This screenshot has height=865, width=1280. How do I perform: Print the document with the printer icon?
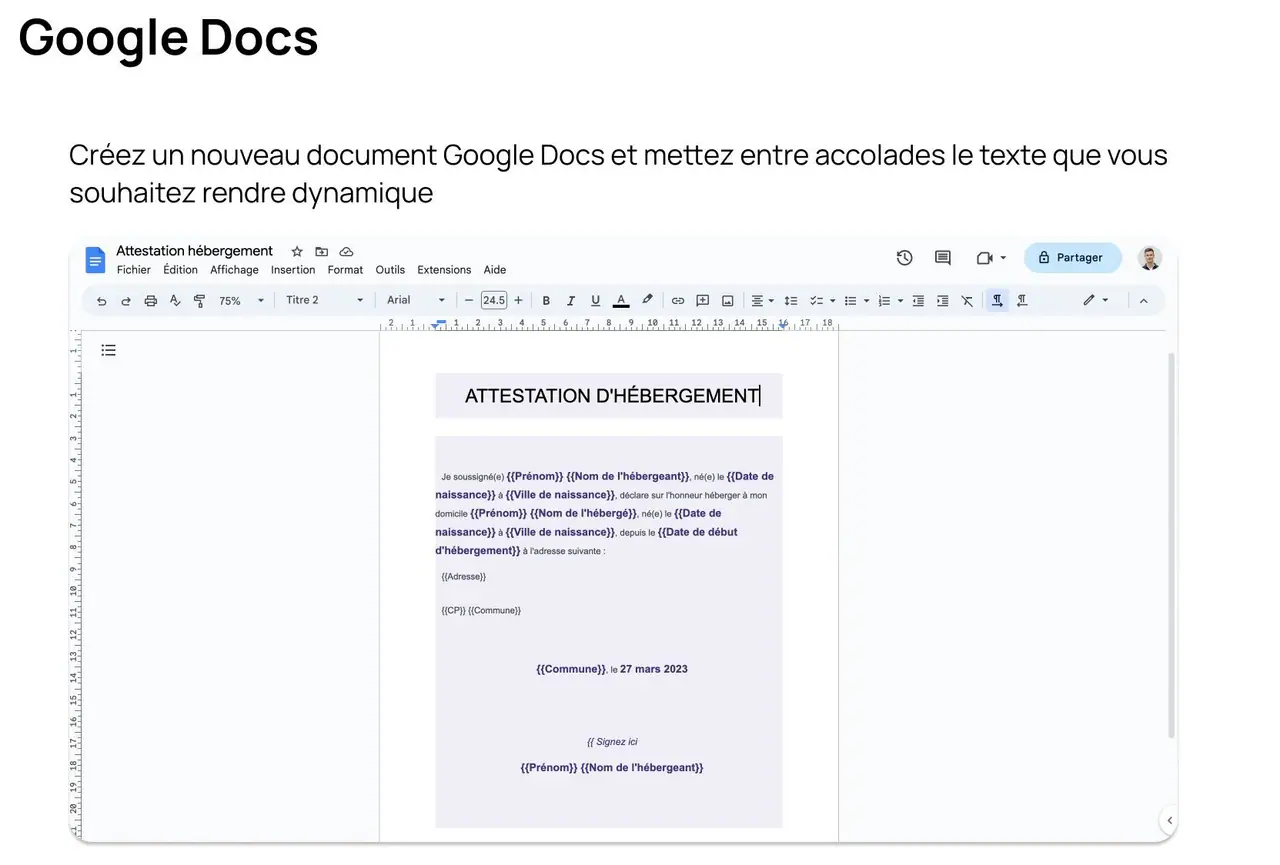[151, 300]
